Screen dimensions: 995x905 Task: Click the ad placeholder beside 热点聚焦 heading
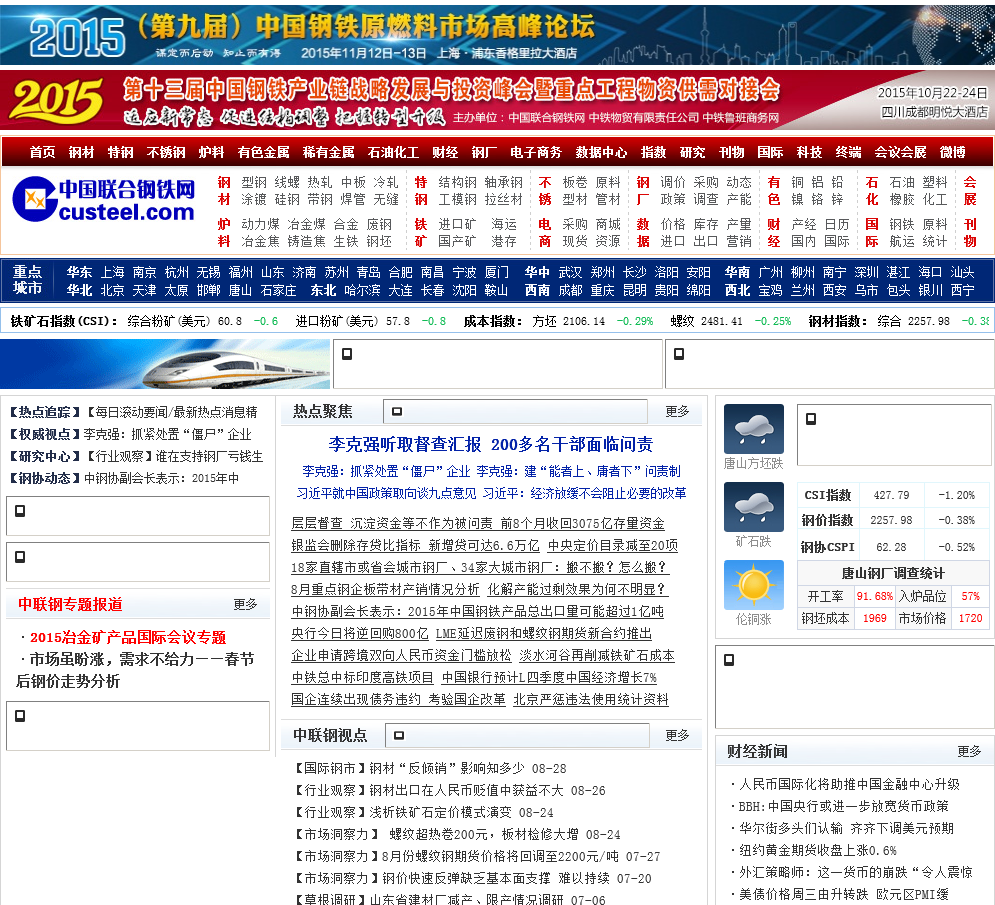(x=515, y=411)
